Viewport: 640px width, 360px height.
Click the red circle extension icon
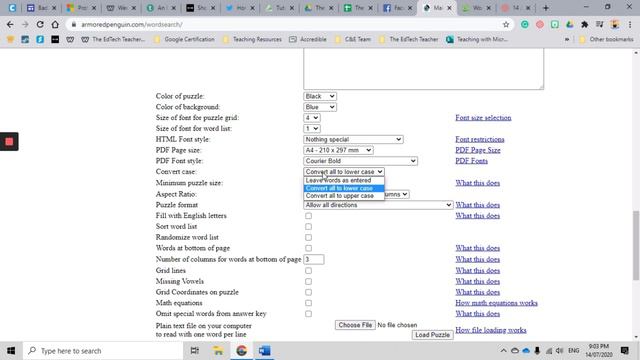[x=540, y=24]
